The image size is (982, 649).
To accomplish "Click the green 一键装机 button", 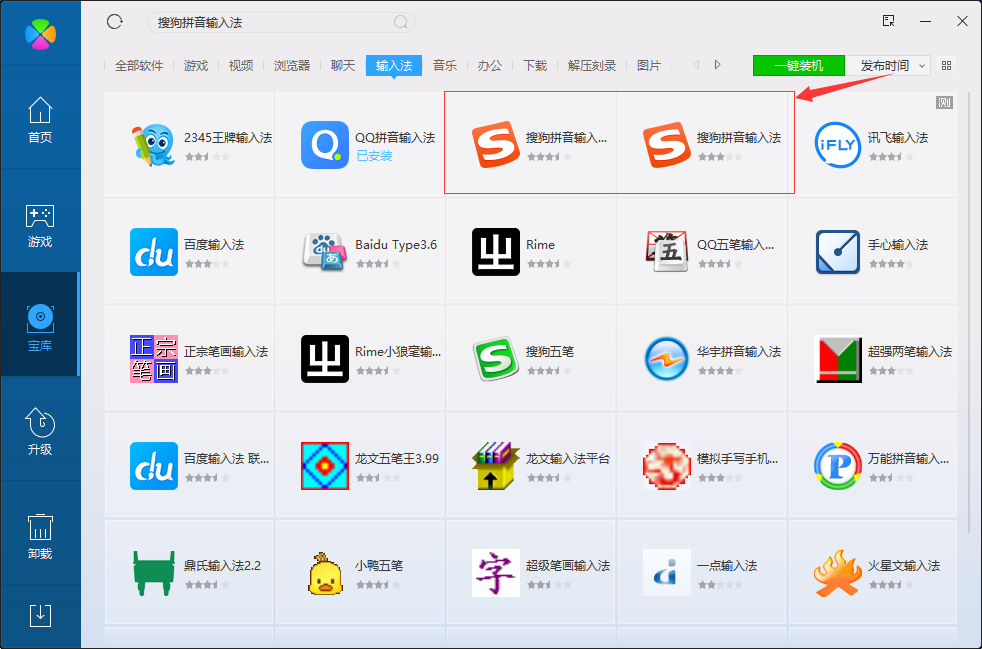I will tap(799, 65).
